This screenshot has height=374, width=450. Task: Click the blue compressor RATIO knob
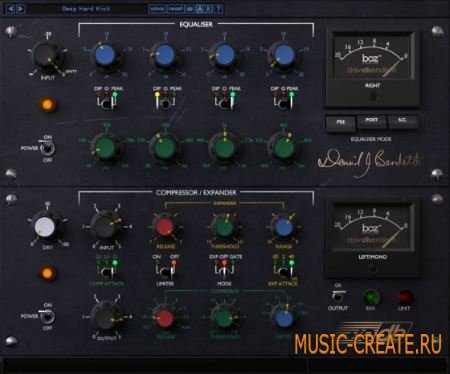pyautogui.click(x=284, y=318)
